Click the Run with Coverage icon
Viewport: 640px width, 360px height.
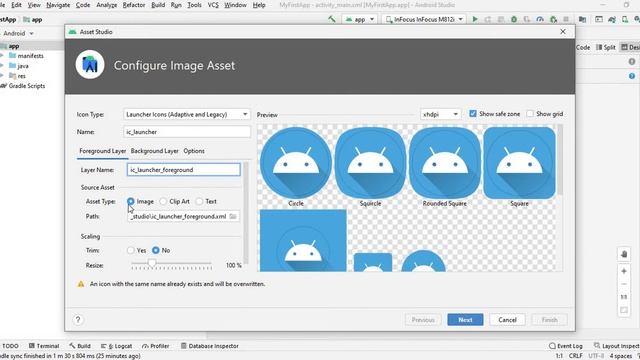tap(527, 19)
